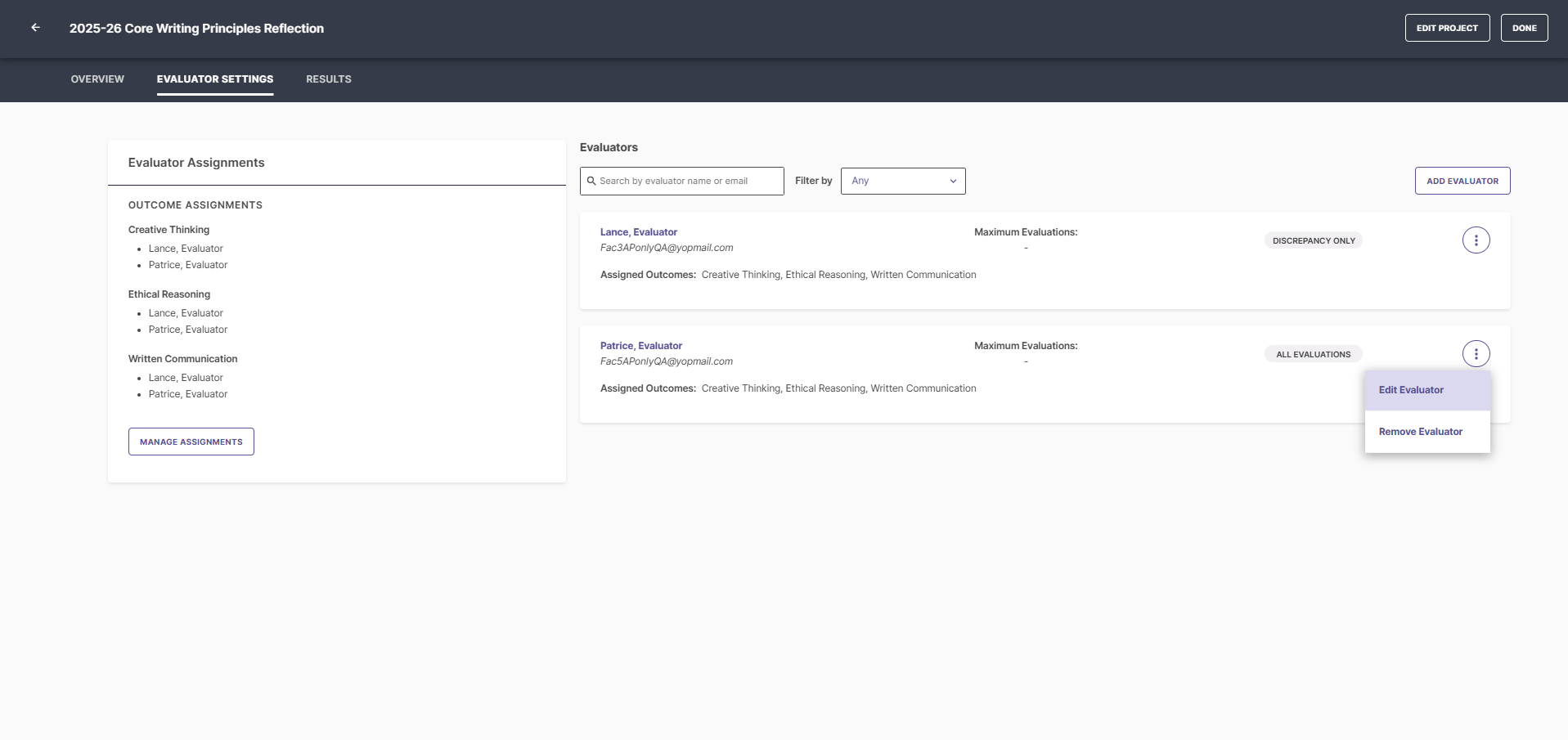This screenshot has height=740, width=1568.
Task: Switch to the Overview tab
Action: (97, 79)
